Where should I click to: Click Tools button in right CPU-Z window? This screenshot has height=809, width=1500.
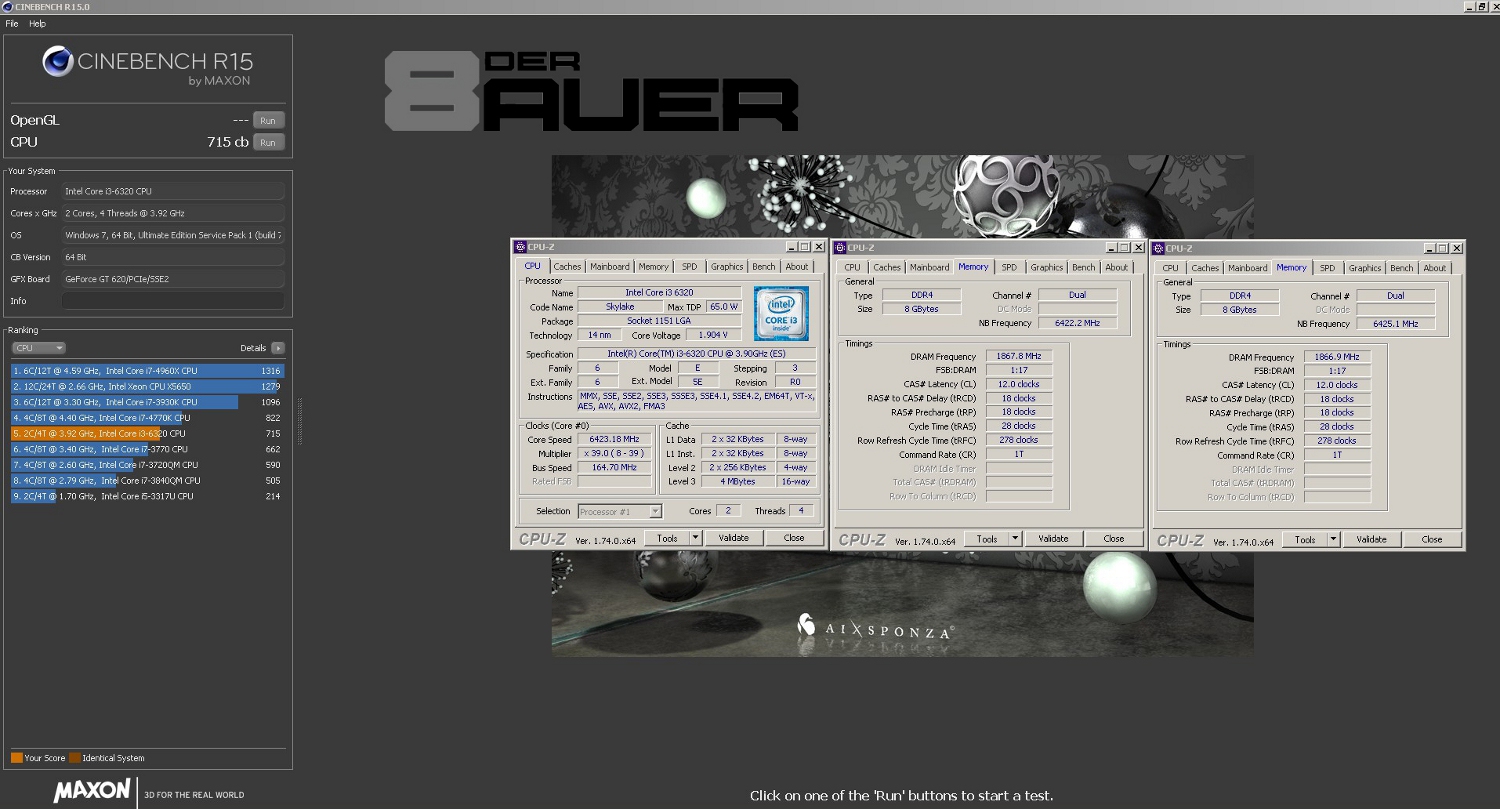[x=1305, y=540]
